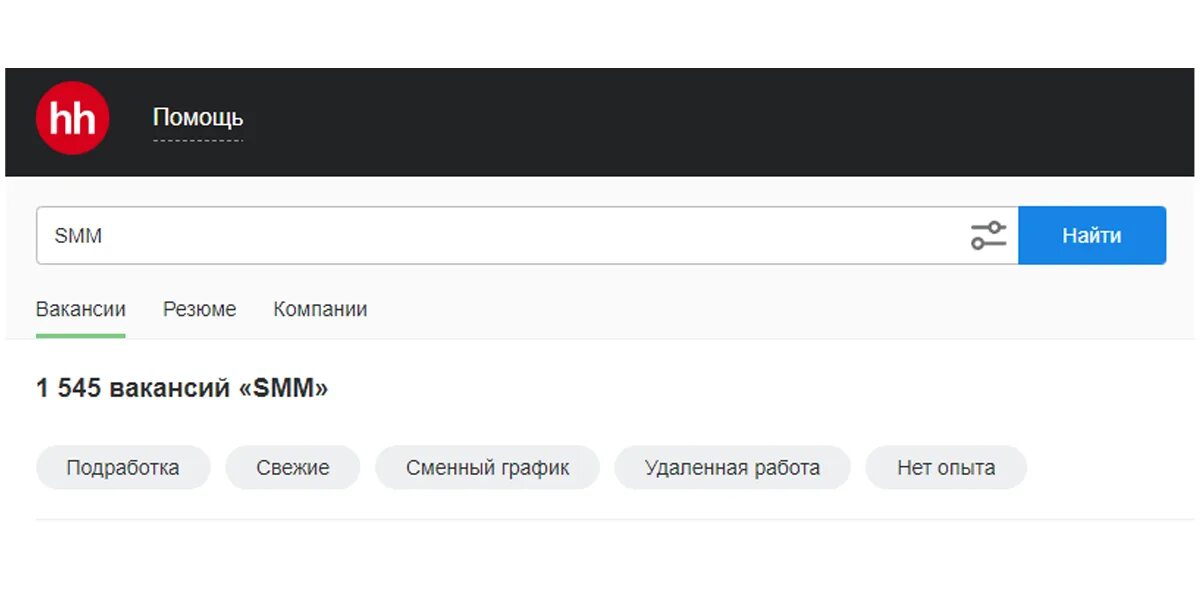Image resolution: width=1200 pixels, height=600 pixels.
Task: Click the Найти search button
Action: point(1092,236)
